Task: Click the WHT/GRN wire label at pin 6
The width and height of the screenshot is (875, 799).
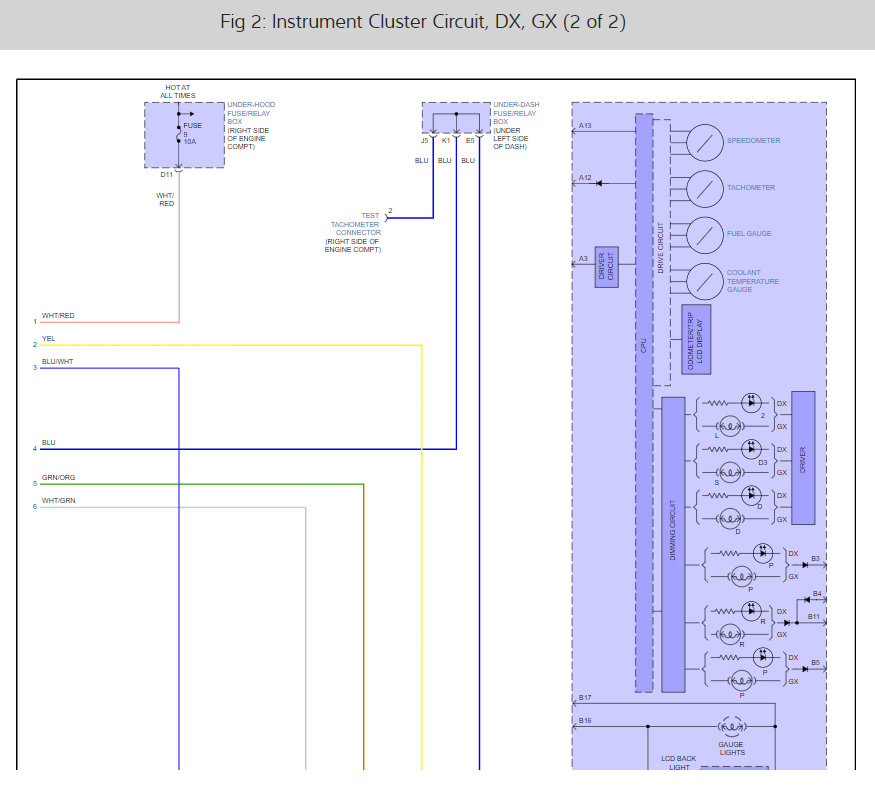Action: coord(58,501)
